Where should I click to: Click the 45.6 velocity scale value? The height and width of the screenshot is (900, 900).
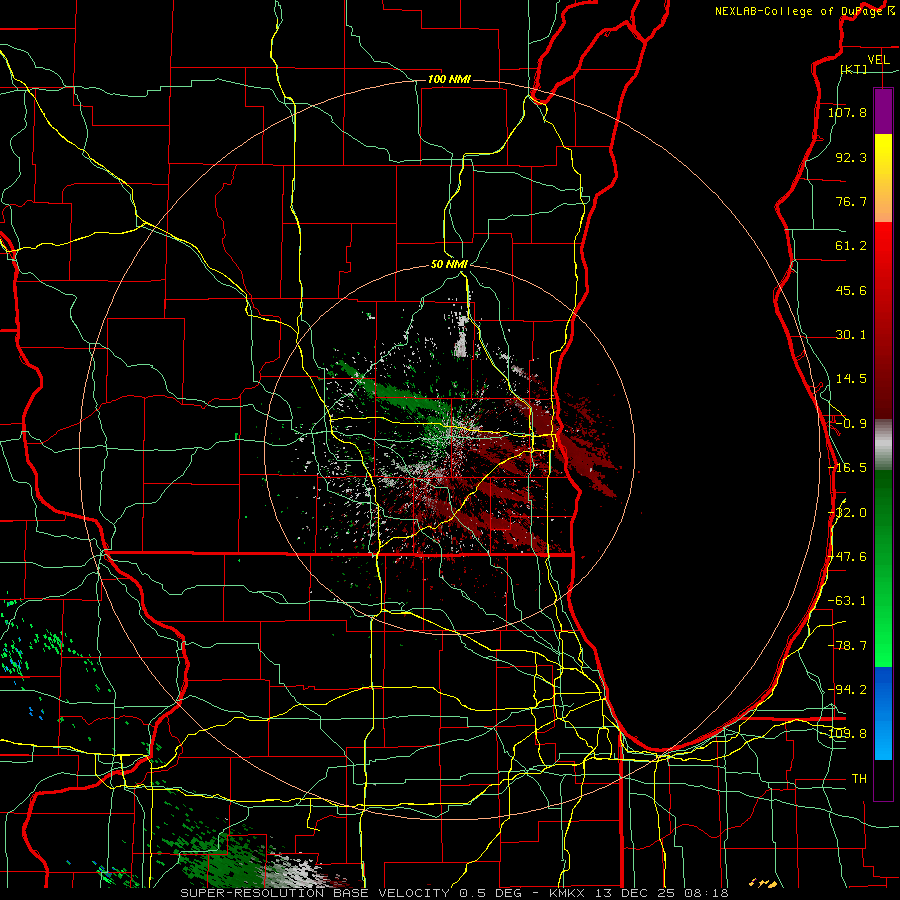tap(851, 290)
